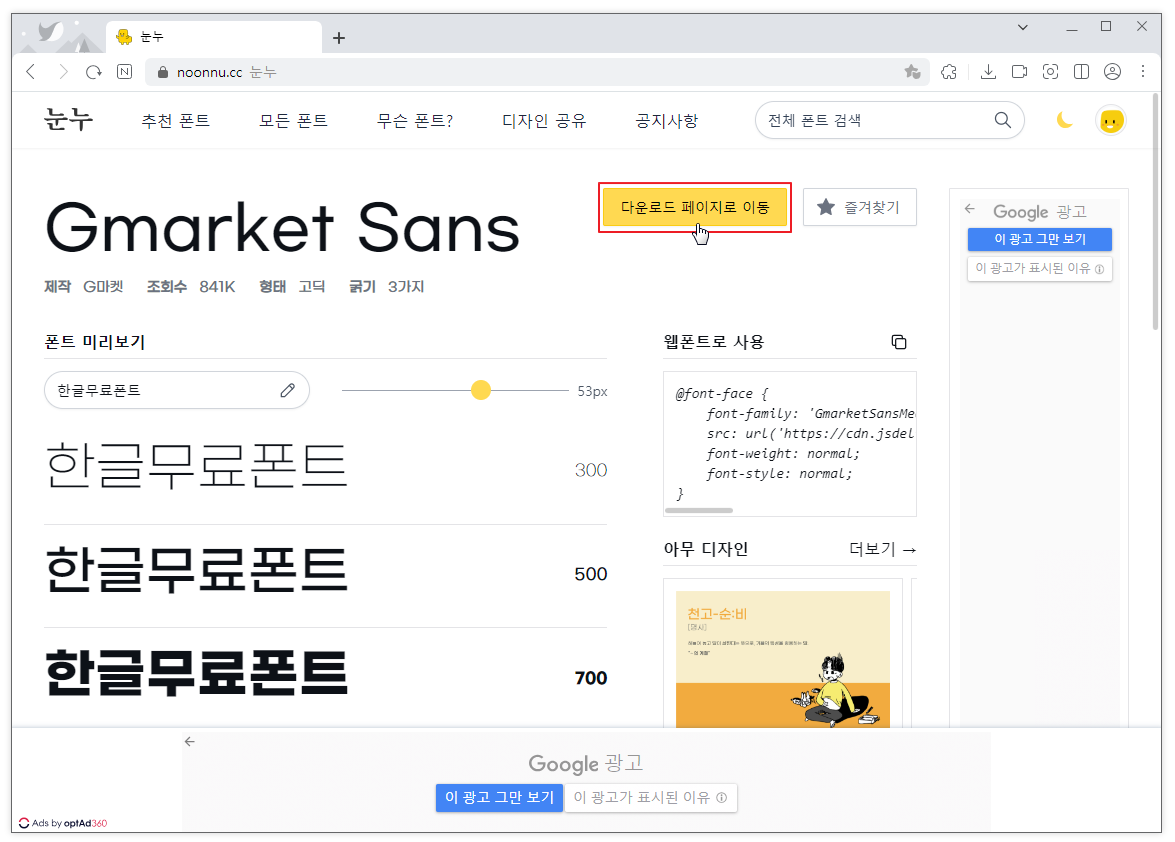Viewport: 1175px width, 842px height.
Task: Open the browser profile account icon
Action: (x=1113, y=72)
